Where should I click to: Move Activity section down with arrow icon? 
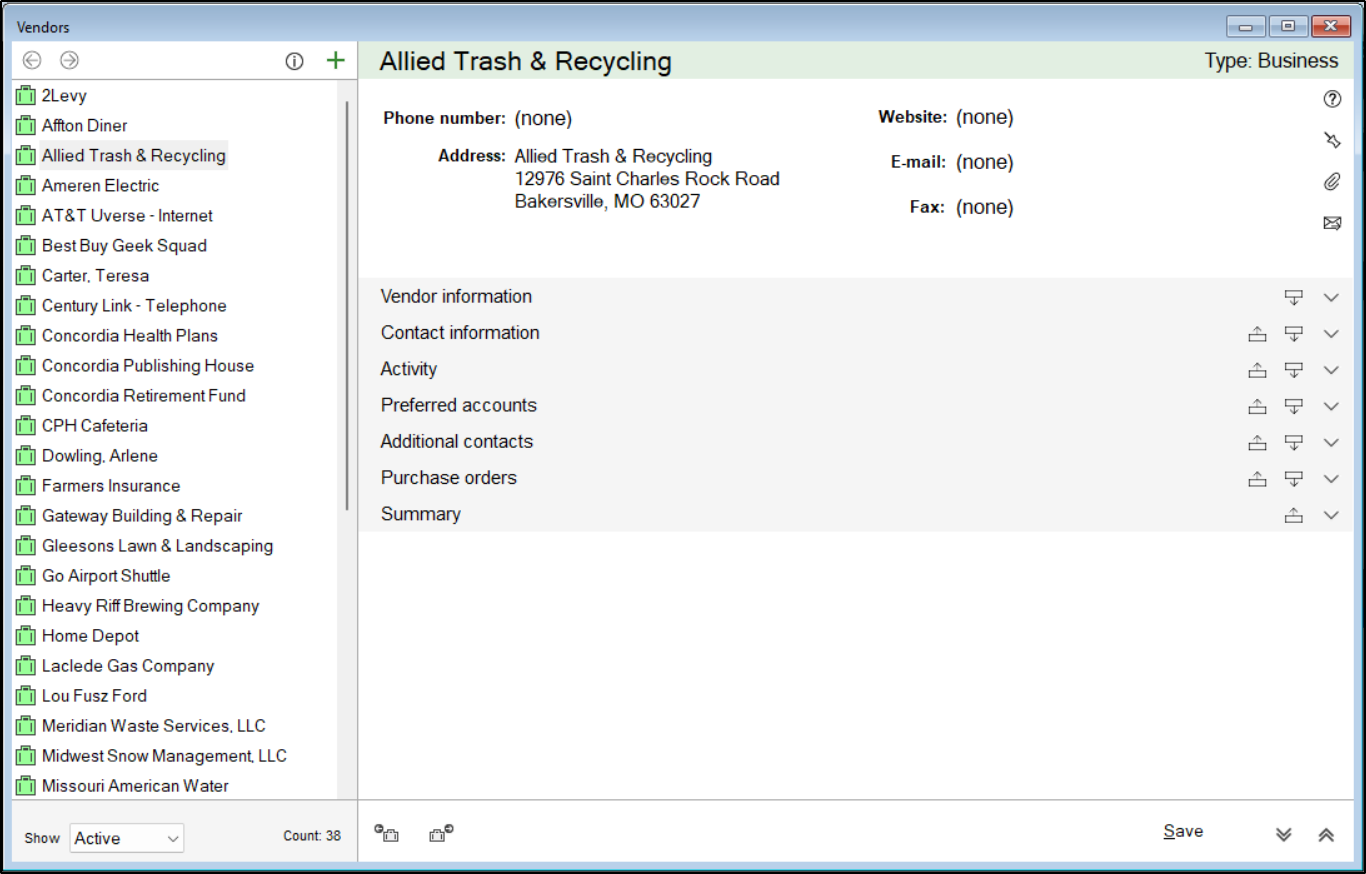(1293, 370)
